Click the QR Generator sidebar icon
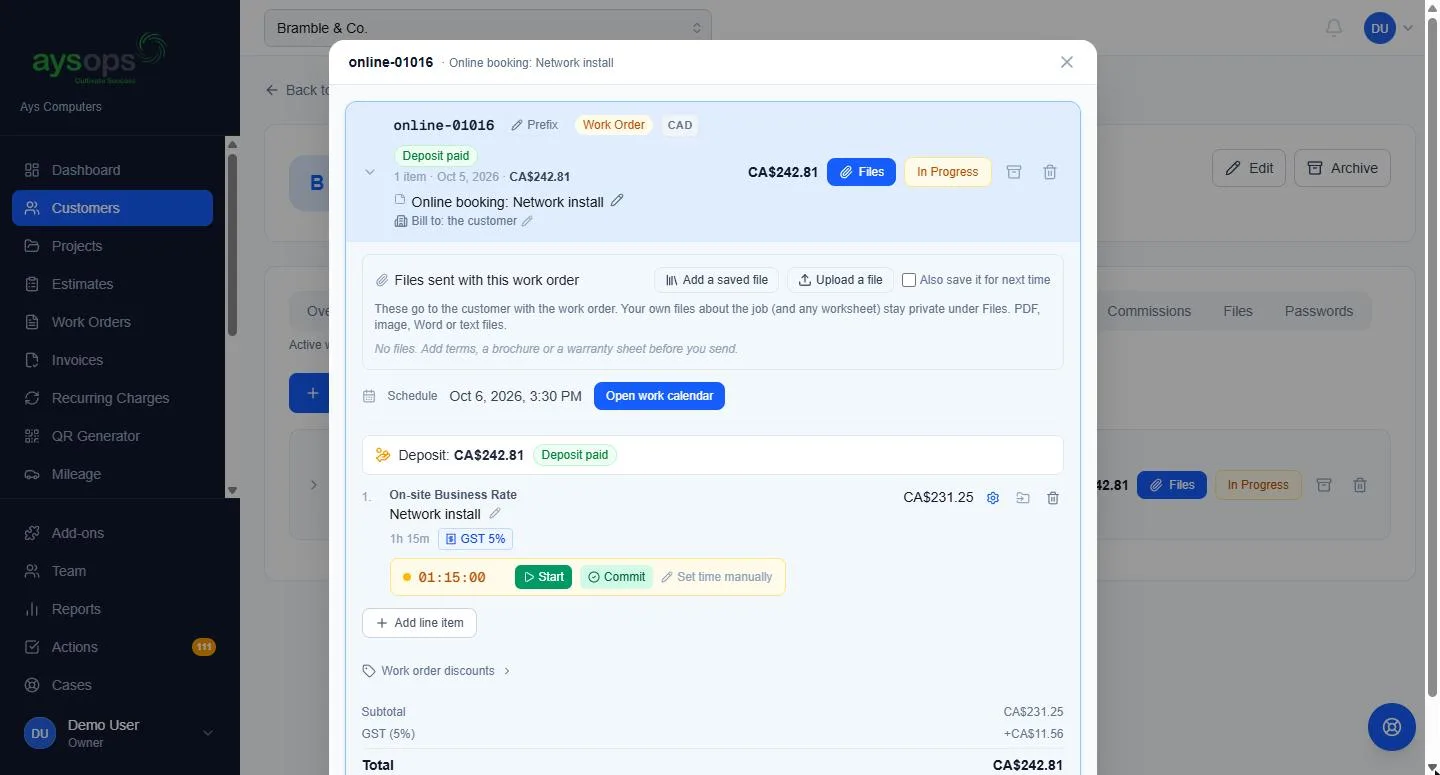The image size is (1440, 775). [x=32, y=436]
